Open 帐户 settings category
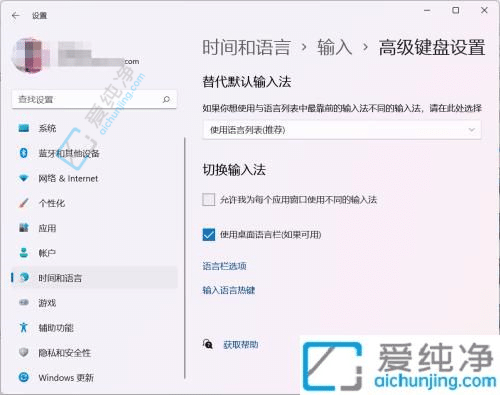500x395 pixels. pos(94,253)
